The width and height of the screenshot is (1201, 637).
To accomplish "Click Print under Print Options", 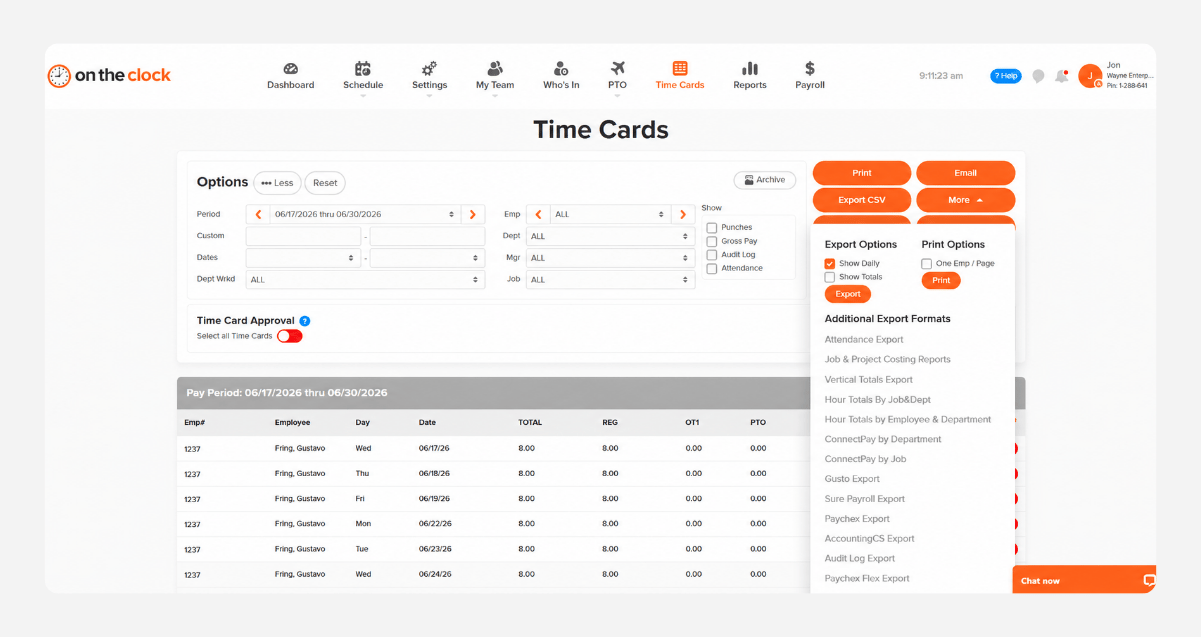I will 941,281.
